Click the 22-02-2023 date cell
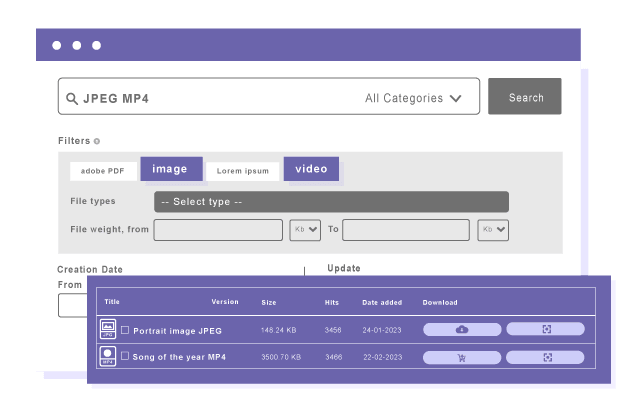The width and height of the screenshot is (630, 397). coord(382,357)
